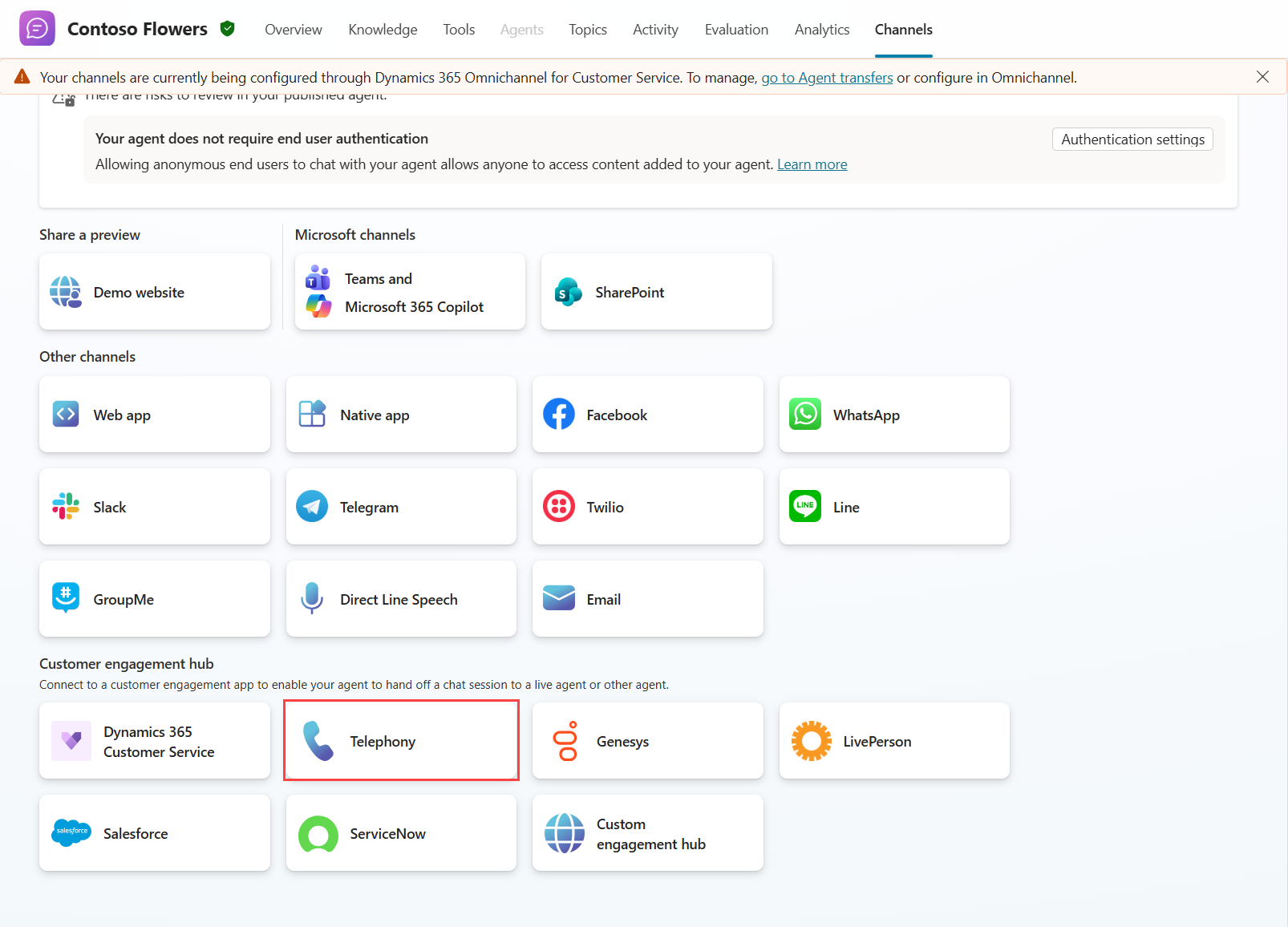Open the Overview tab
Screen dimensions: 1288x927
[294, 30]
